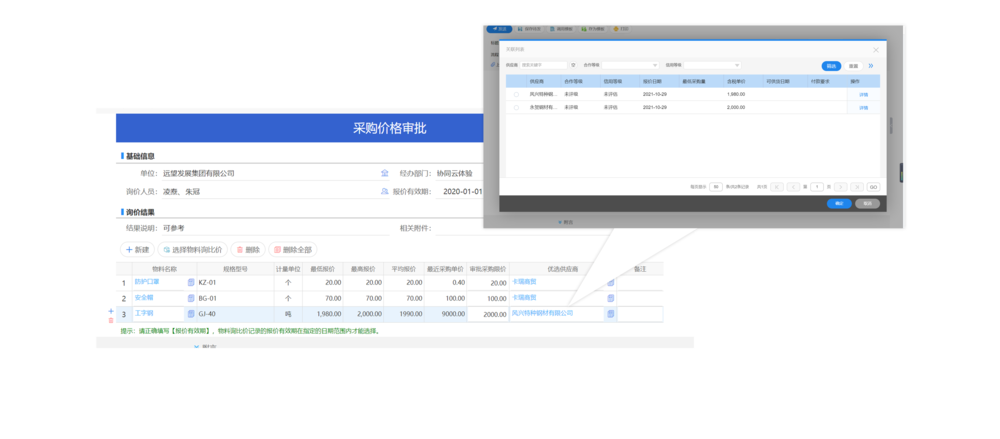Click blue plus icon left of row 3
This screenshot has width=1000, height=439.
pos(110,311)
